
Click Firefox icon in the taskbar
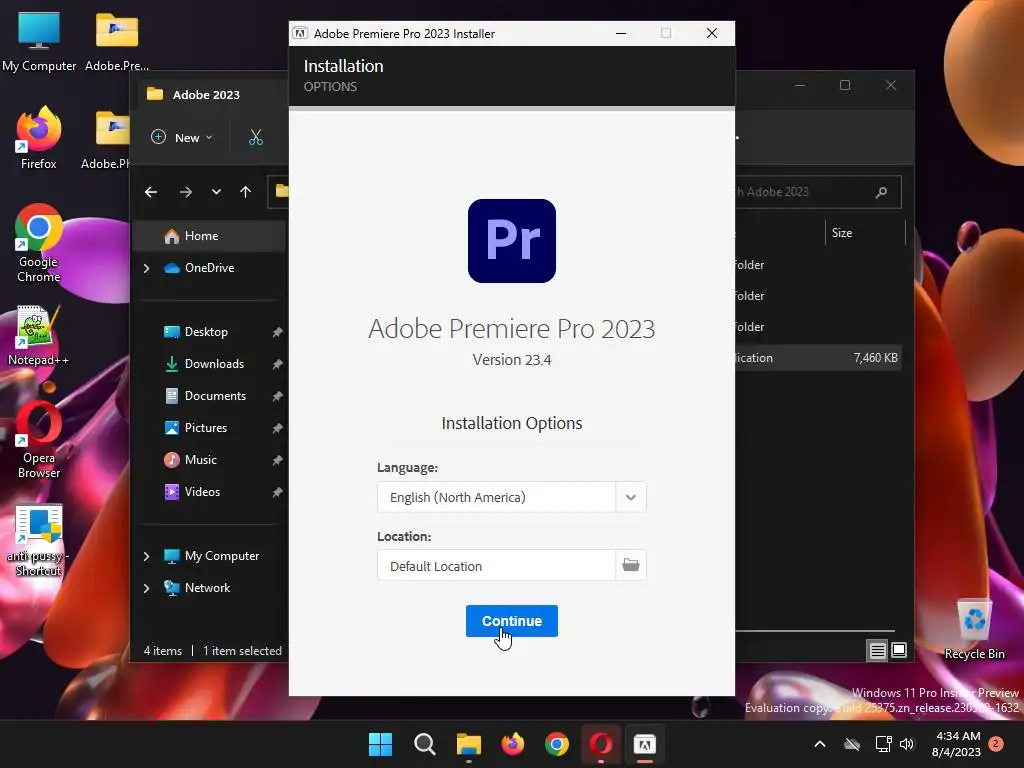pos(513,744)
